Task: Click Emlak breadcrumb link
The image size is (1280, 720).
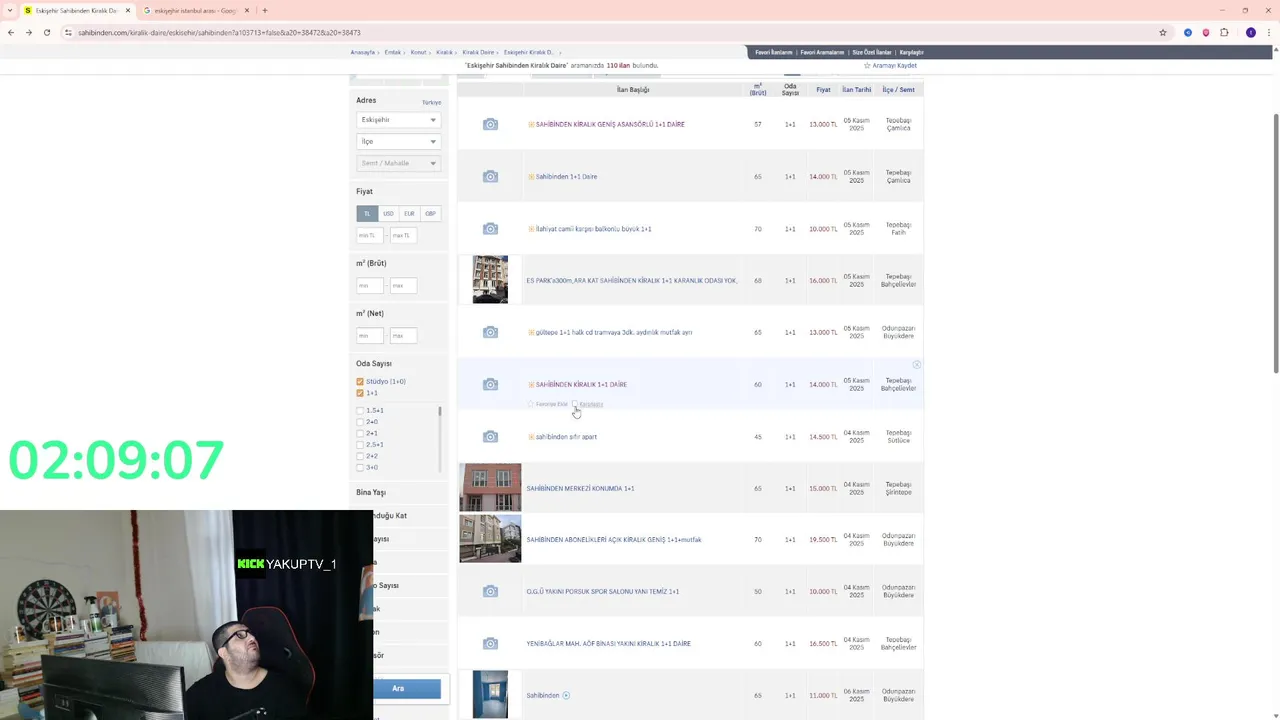Action: coord(392,52)
